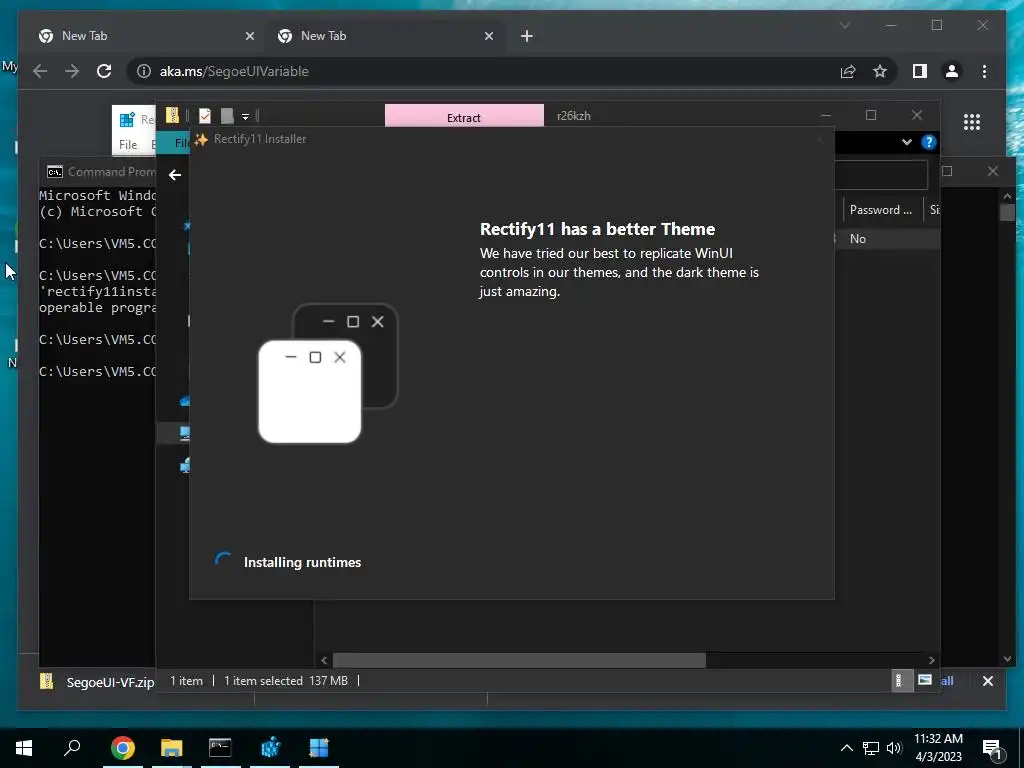Open the SegoeUI-VF.zip download item
The height and width of the screenshot is (768, 1024).
(97, 682)
